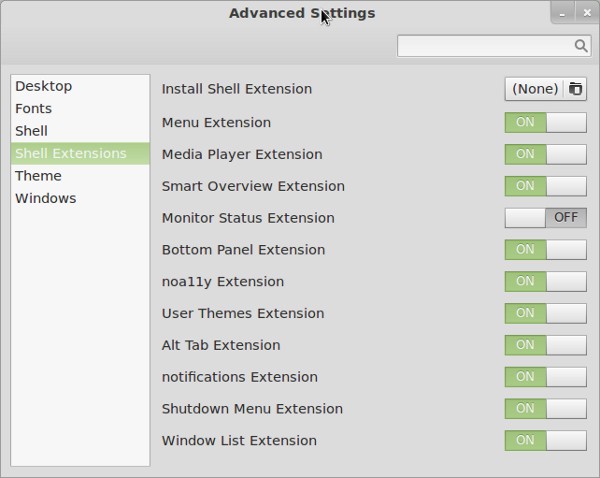Click inside the search text field
Image resolution: width=600 pixels, height=478 pixels.
point(485,46)
